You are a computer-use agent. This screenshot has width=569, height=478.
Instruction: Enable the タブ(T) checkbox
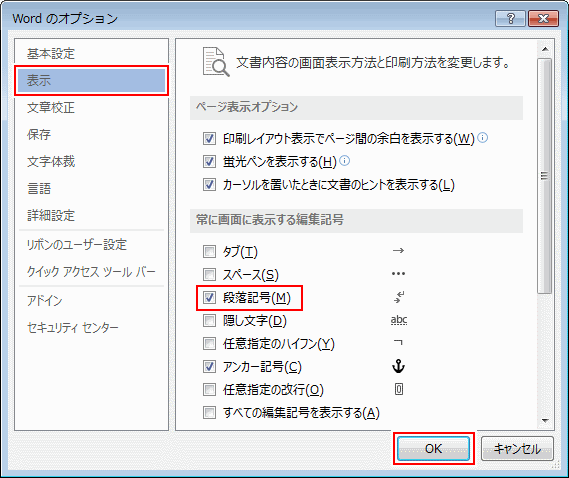(x=209, y=252)
